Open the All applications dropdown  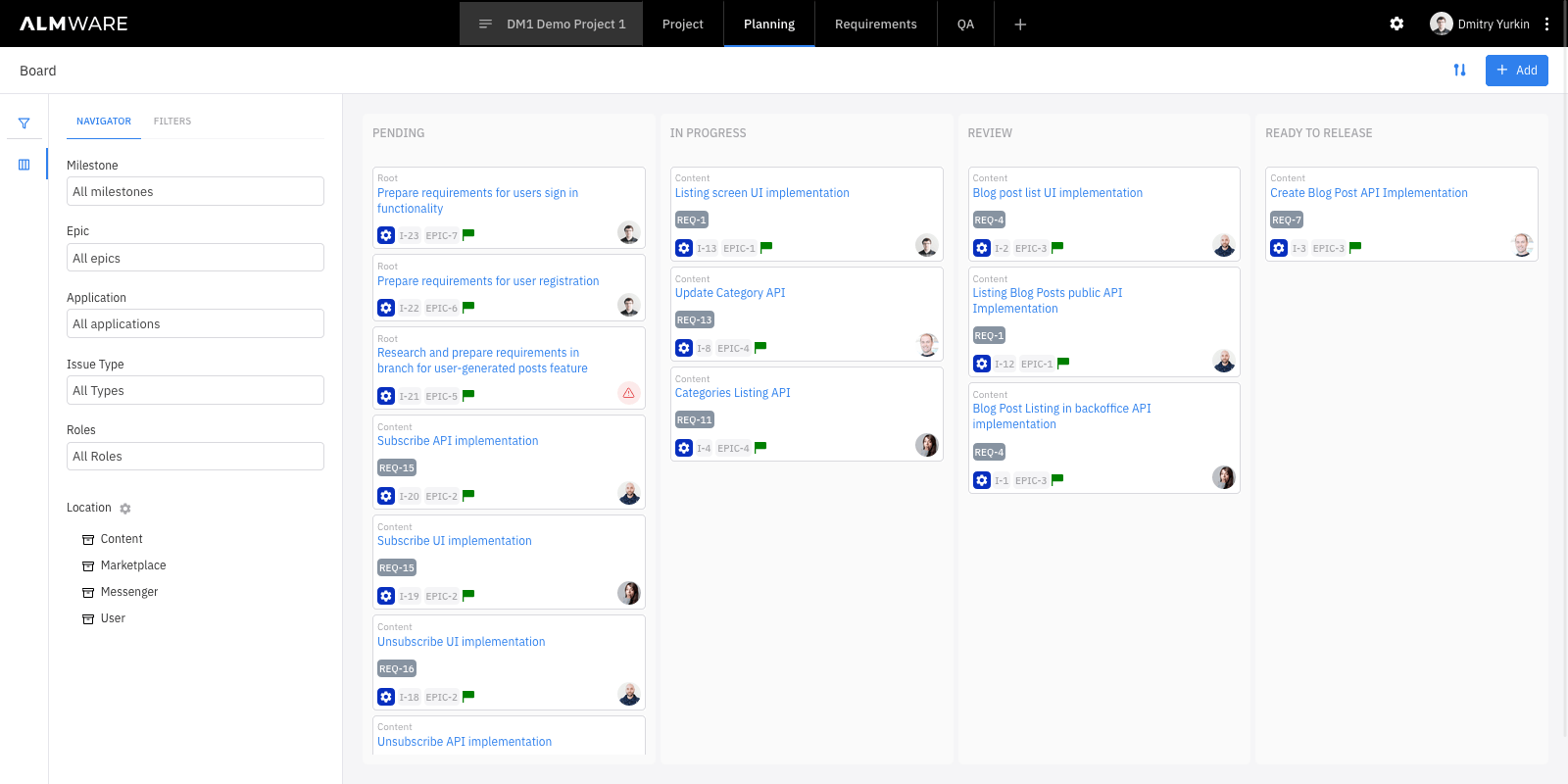[195, 323]
